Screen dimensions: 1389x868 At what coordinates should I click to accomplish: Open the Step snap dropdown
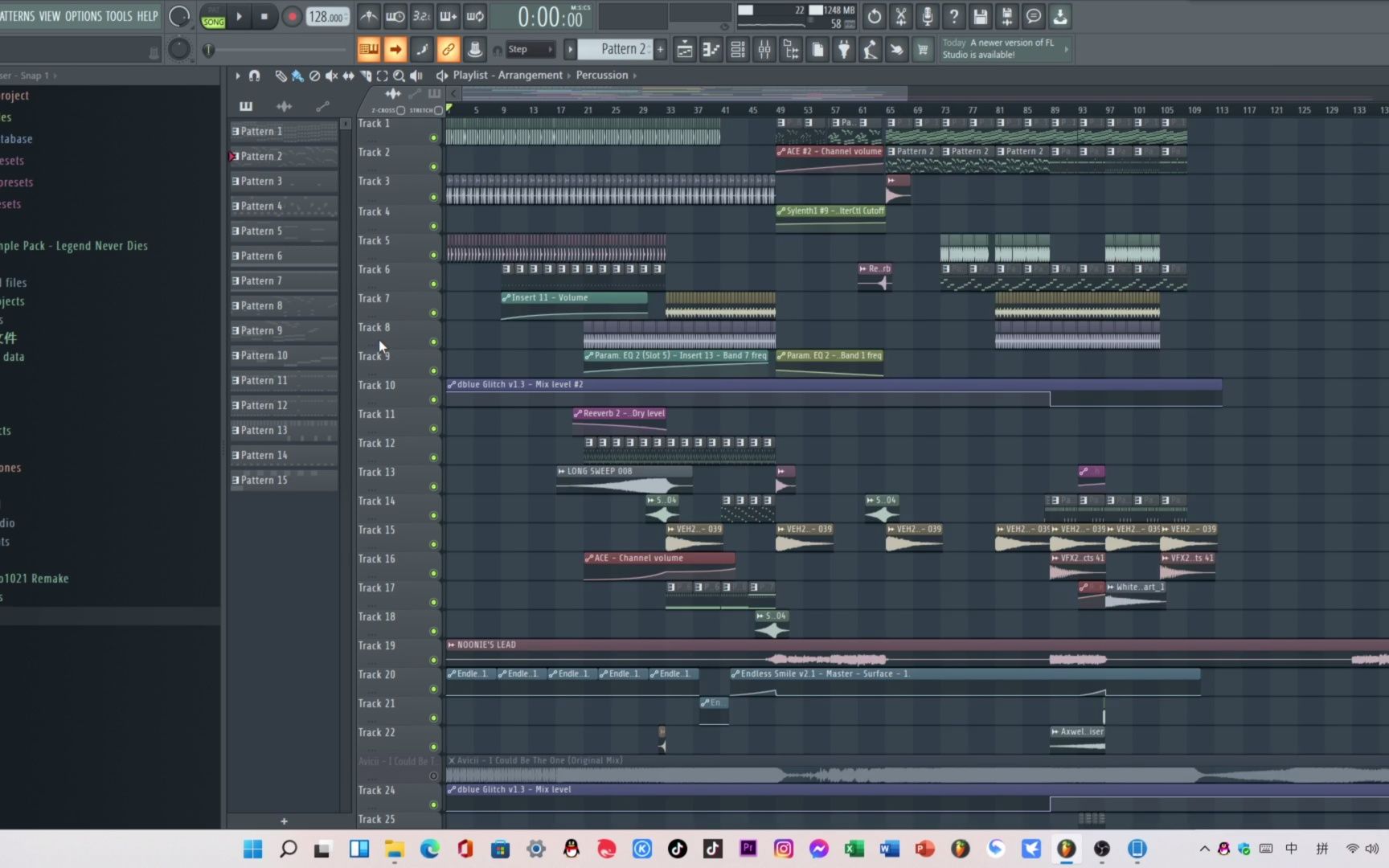pyautogui.click(x=531, y=50)
